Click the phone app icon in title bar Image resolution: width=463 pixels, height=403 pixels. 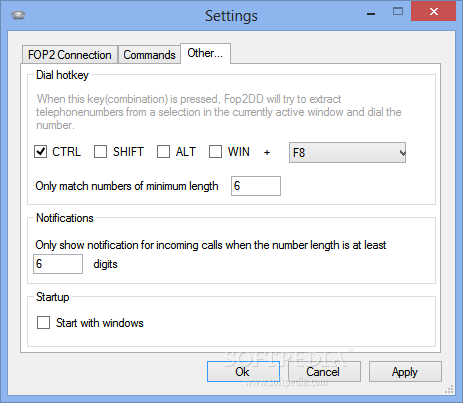18,15
